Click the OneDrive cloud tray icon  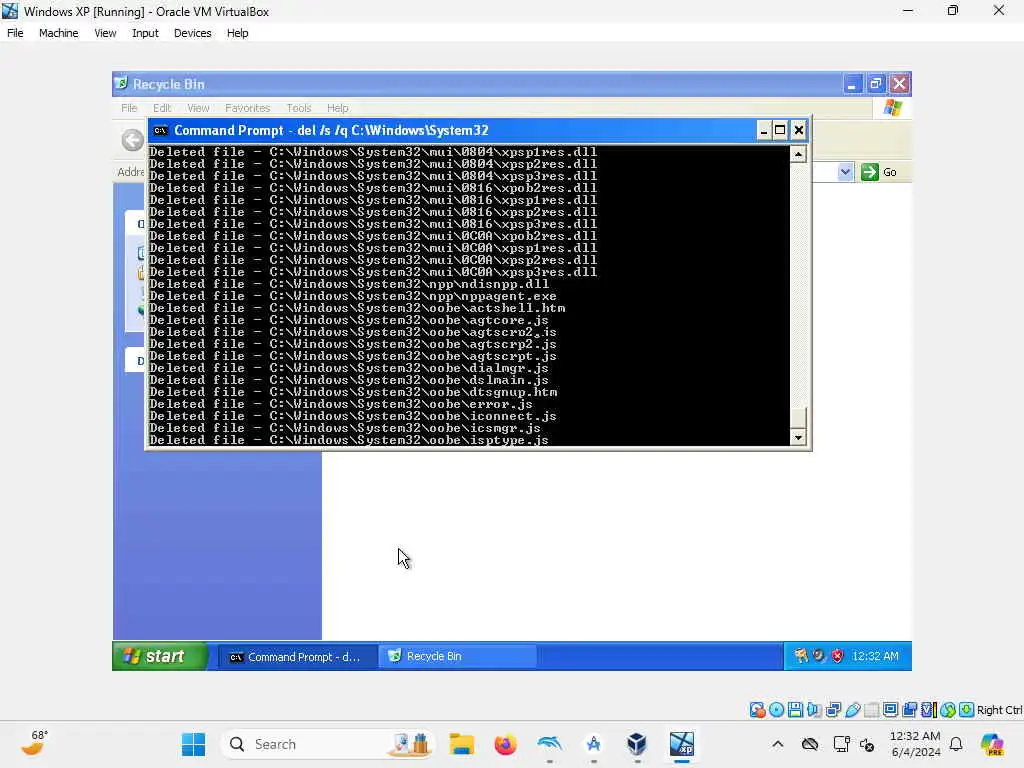click(x=810, y=744)
